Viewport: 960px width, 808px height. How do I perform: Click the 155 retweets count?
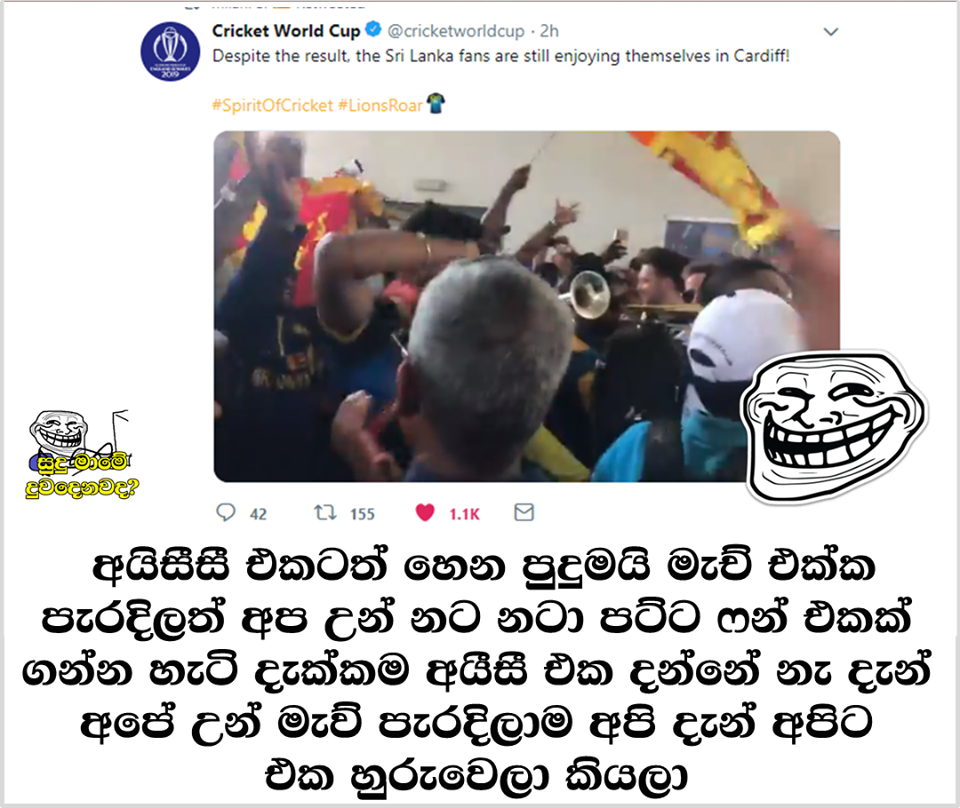tap(362, 514)
